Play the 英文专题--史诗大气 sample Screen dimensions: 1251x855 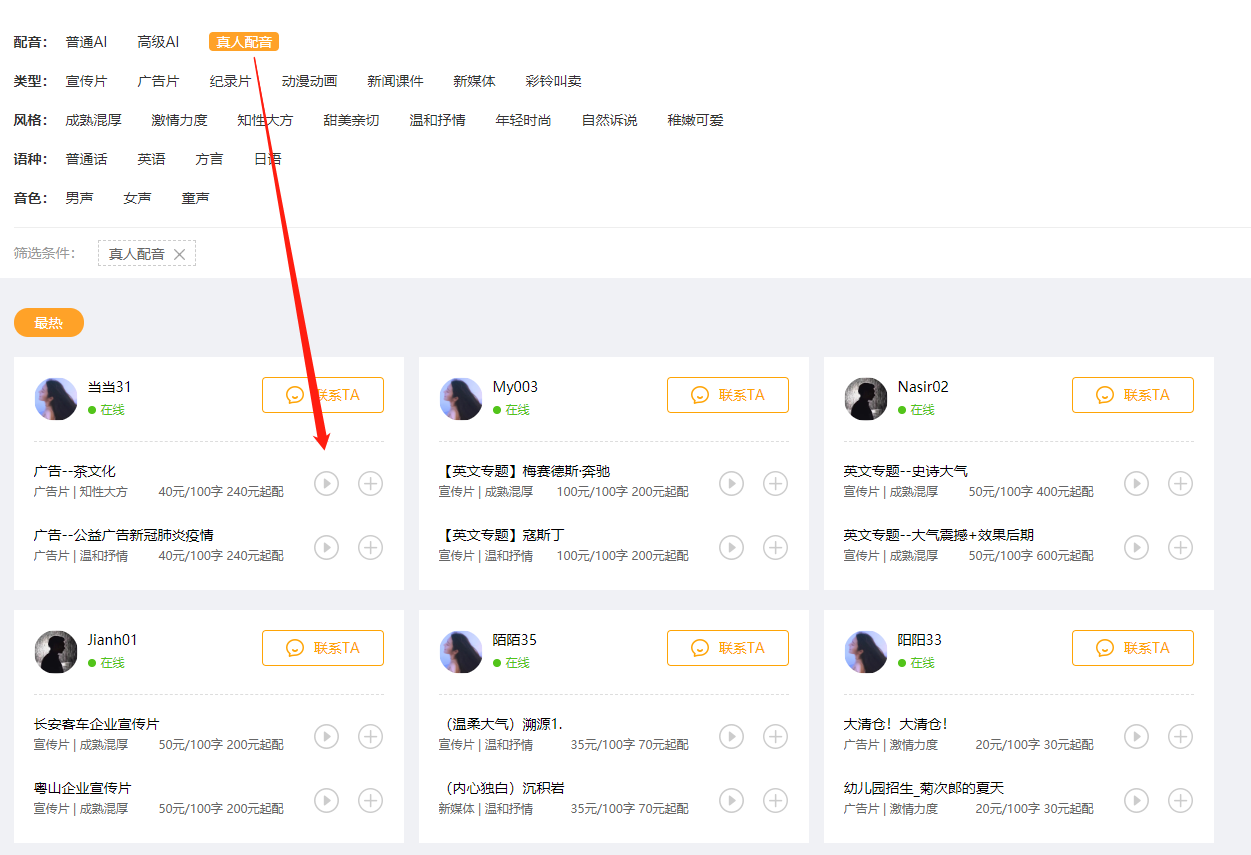point(1136,483)
